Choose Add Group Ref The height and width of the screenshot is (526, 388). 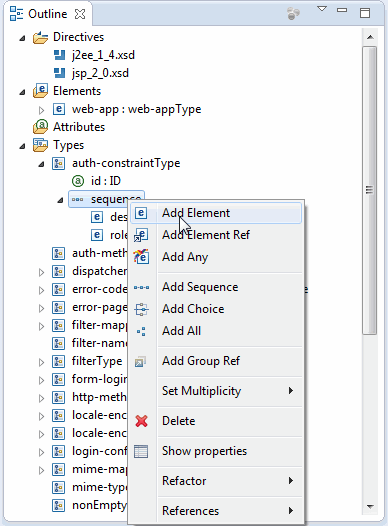point(216,361)
